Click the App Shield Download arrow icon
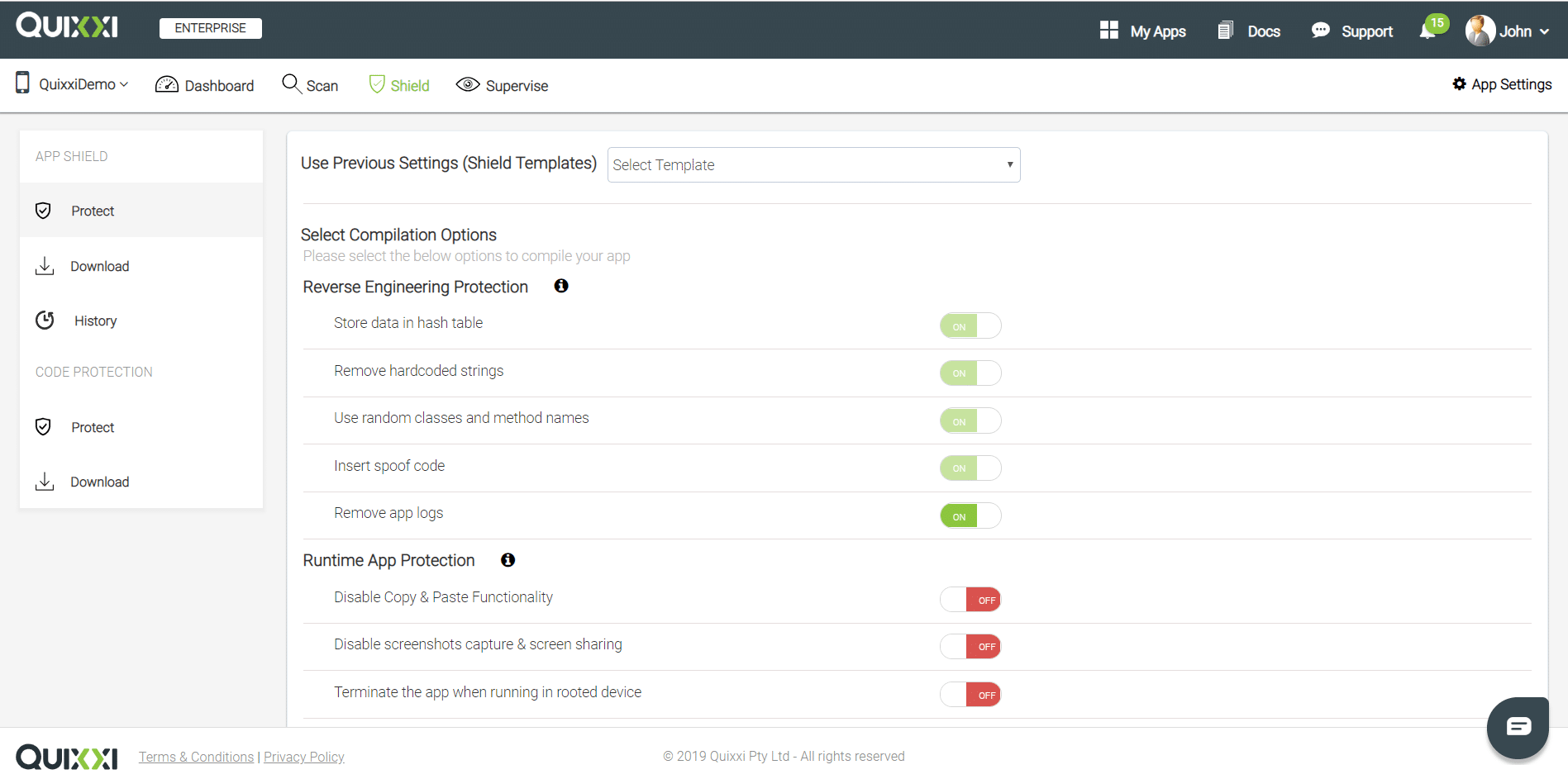 click(x=45, y=266)
